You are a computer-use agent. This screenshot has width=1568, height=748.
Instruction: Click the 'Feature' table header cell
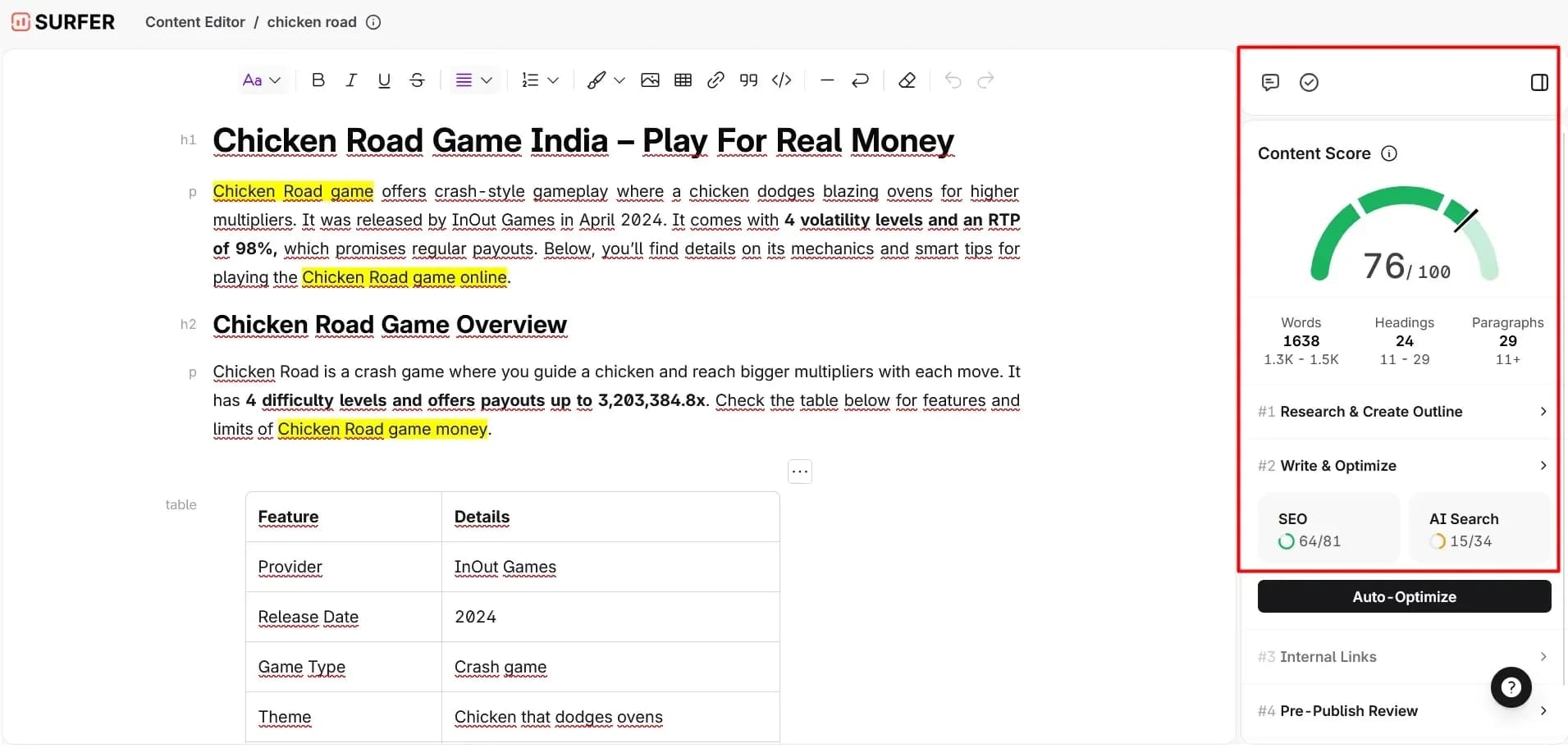[x=344, y=517]
